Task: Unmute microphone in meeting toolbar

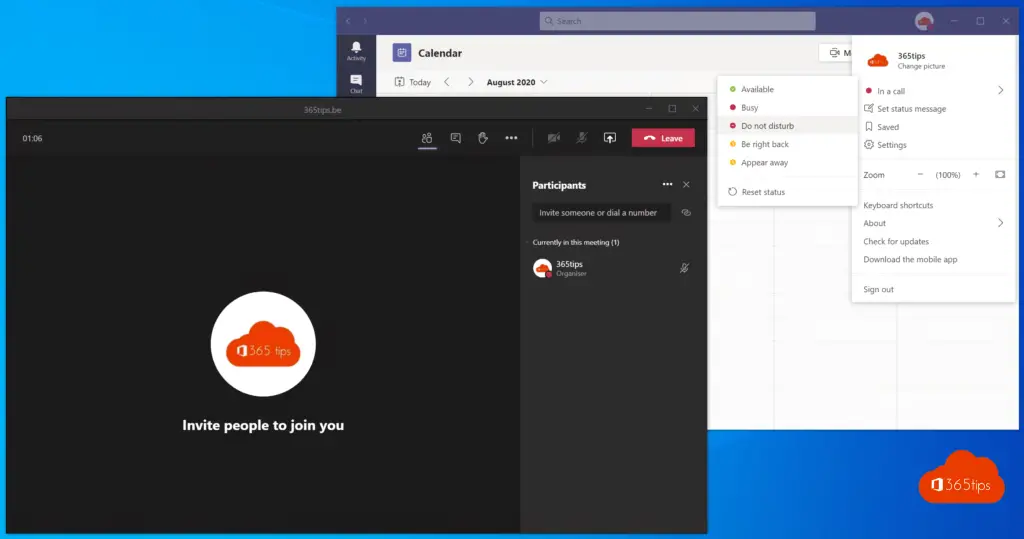Action: point(581,138)
